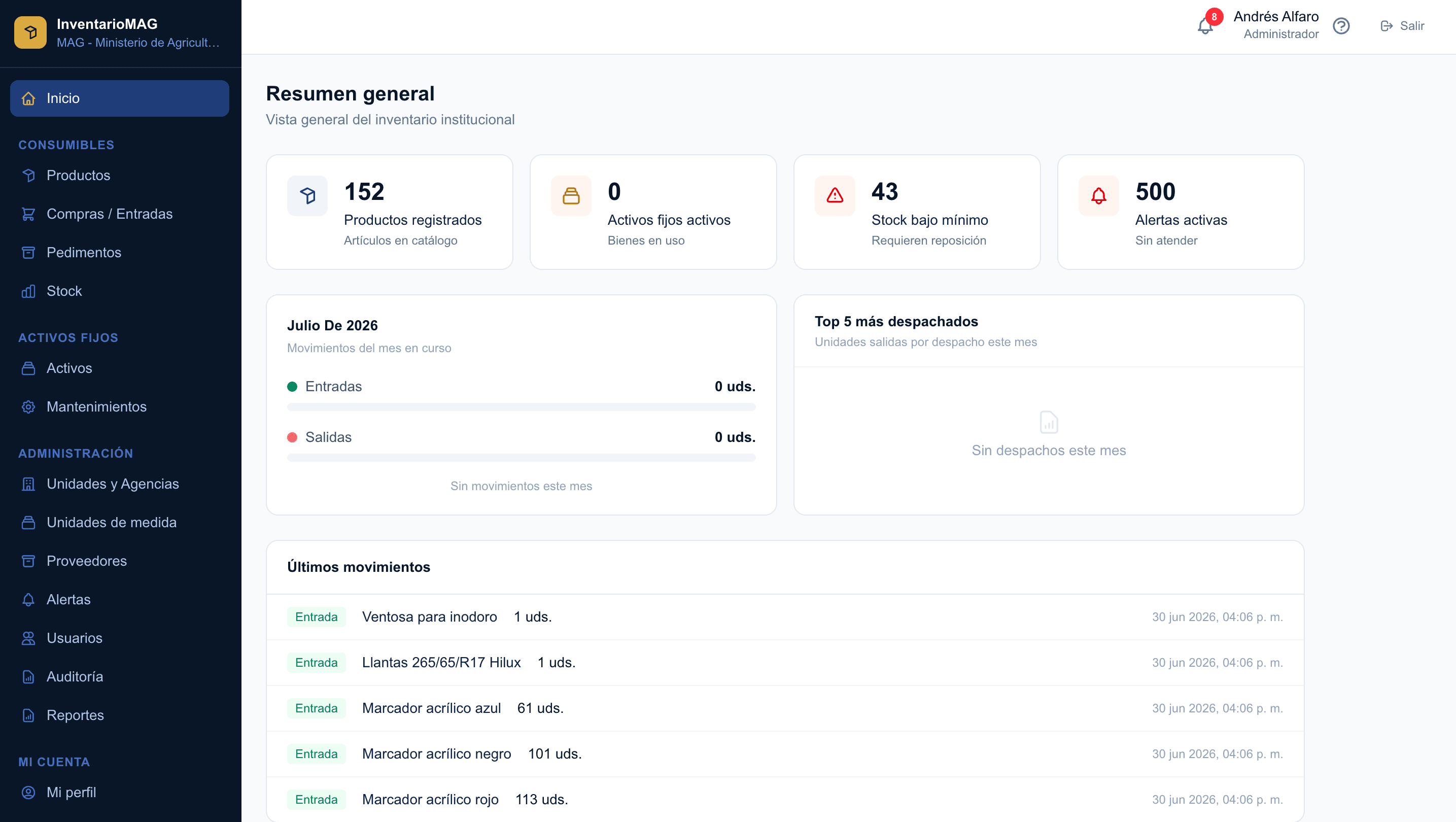The width and height of the screenshot is (1456, 822).
Task: Go to Inicio in the sidebar
Action: click(x=120, y=98)
